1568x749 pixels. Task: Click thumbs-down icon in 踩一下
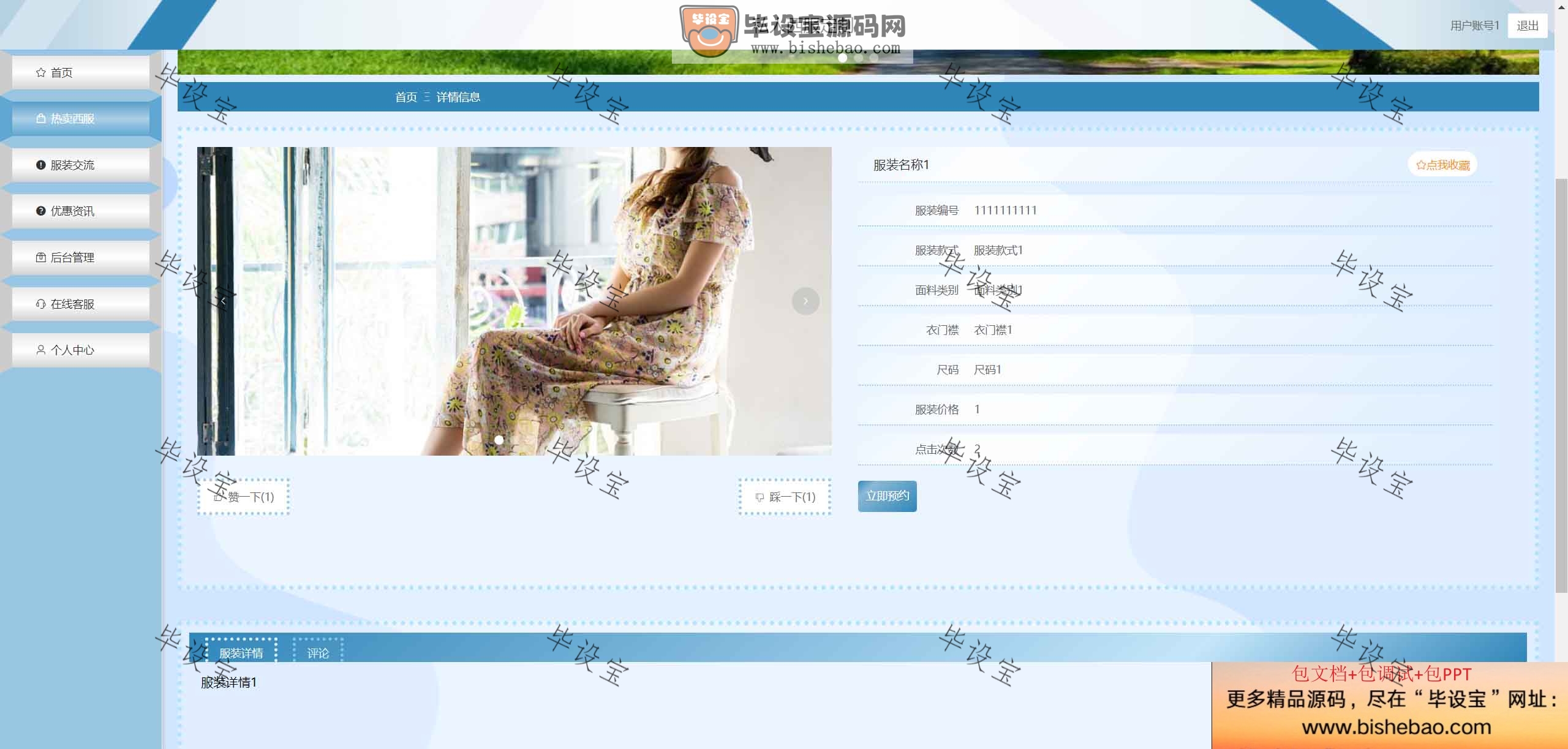click(x=759, y=497)
